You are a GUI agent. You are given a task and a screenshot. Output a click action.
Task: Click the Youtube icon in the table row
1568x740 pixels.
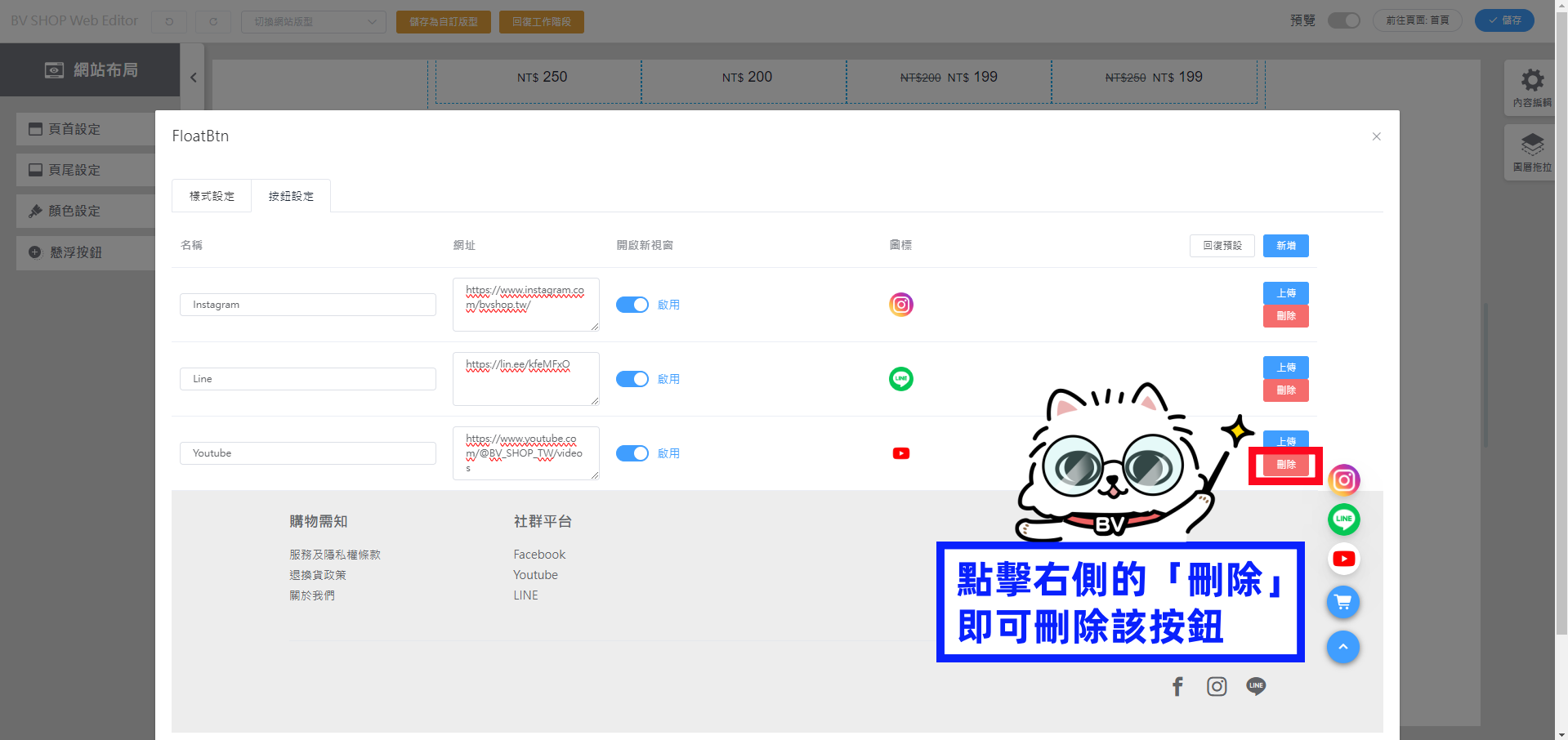pos(900,453)
